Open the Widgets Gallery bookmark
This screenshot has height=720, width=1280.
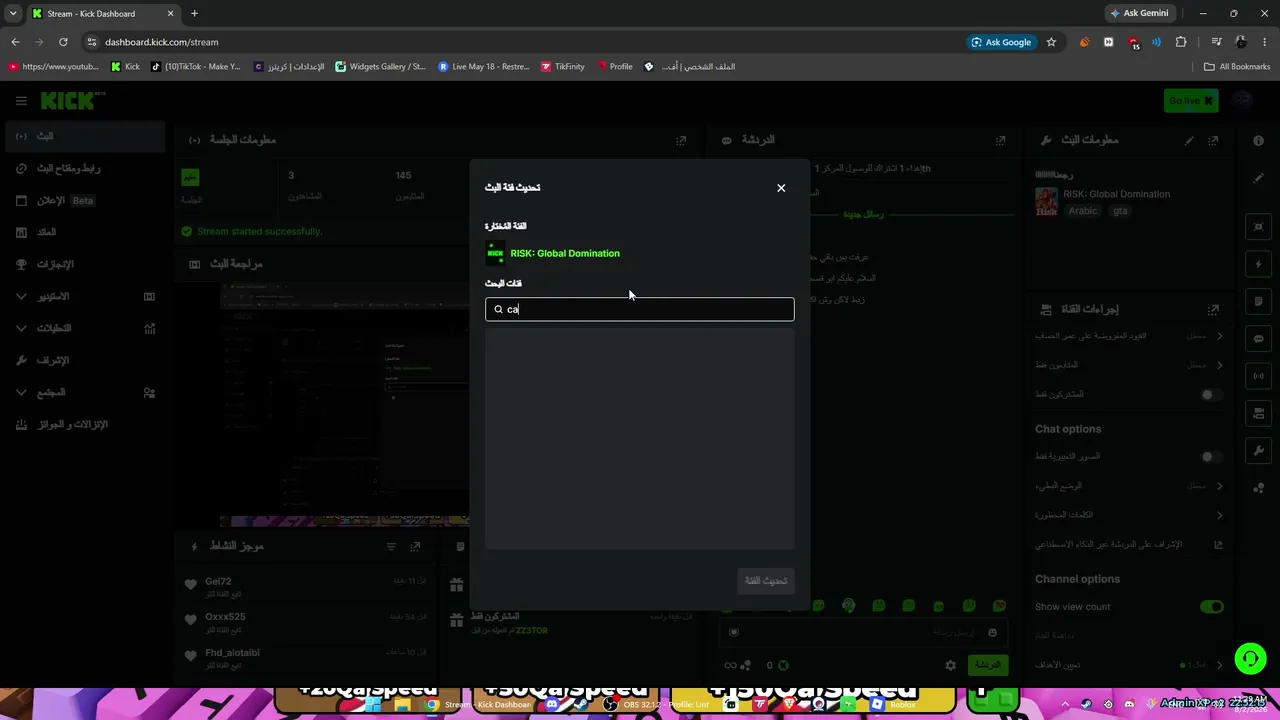click(x=381, y=67)
